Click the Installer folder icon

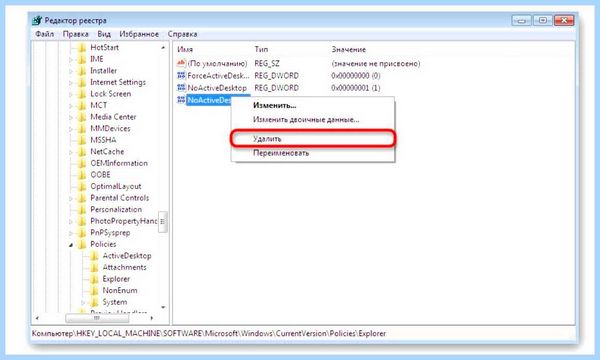point(82,71)
